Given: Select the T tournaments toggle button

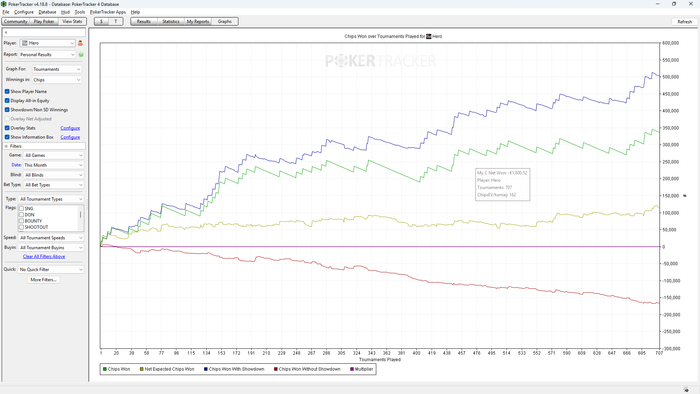Looking at the screenshot, I should [x=116, y=21].
